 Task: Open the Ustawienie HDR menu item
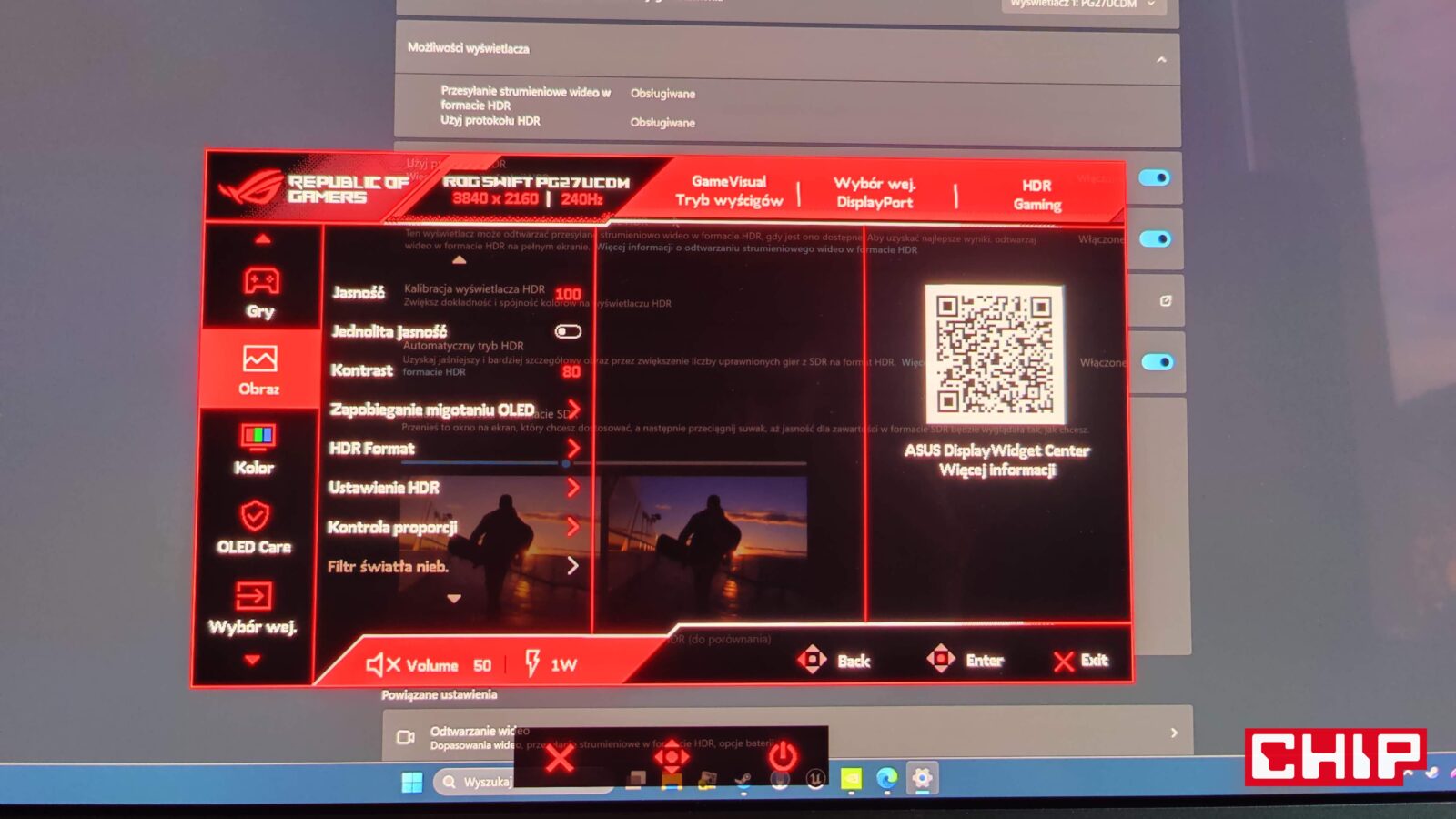[384, 488]
